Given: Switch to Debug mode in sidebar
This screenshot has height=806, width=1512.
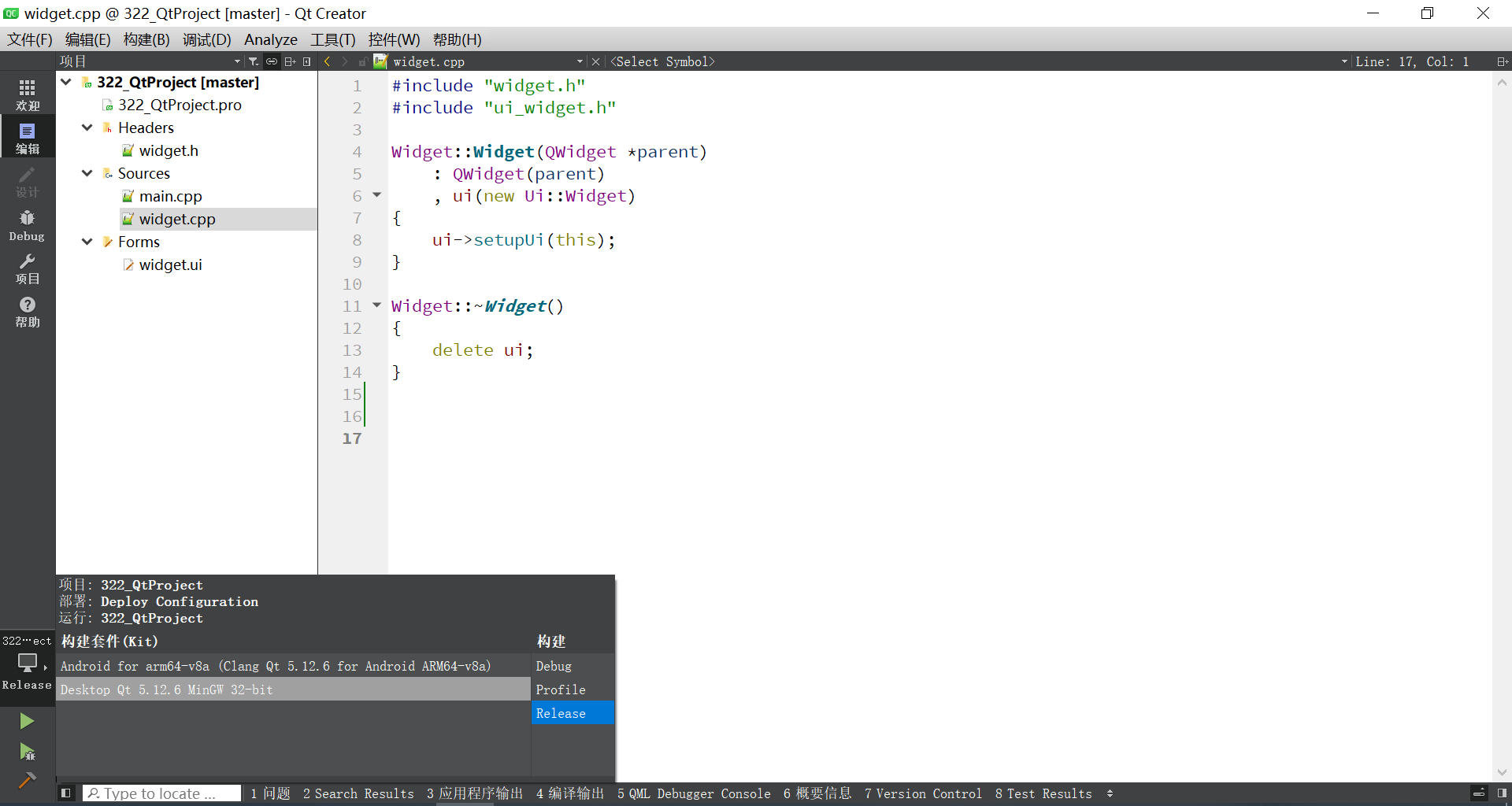Looking at the screenshot, I should tap(28, 225).
